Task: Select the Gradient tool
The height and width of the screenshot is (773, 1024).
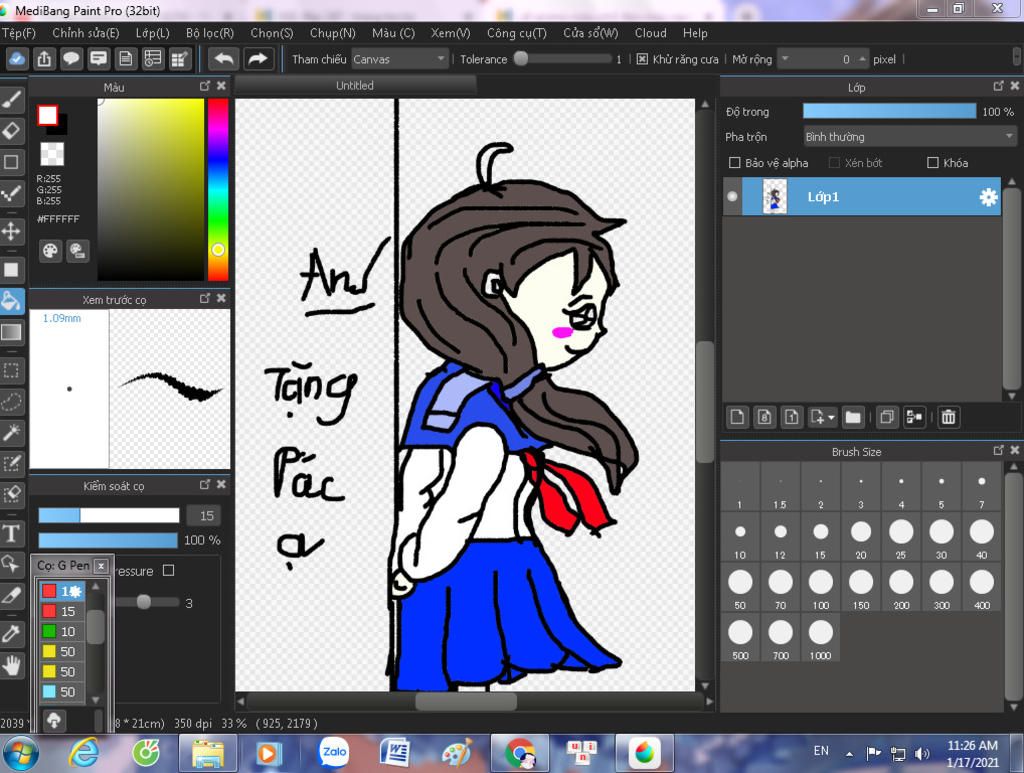Action: coord(12,332)
